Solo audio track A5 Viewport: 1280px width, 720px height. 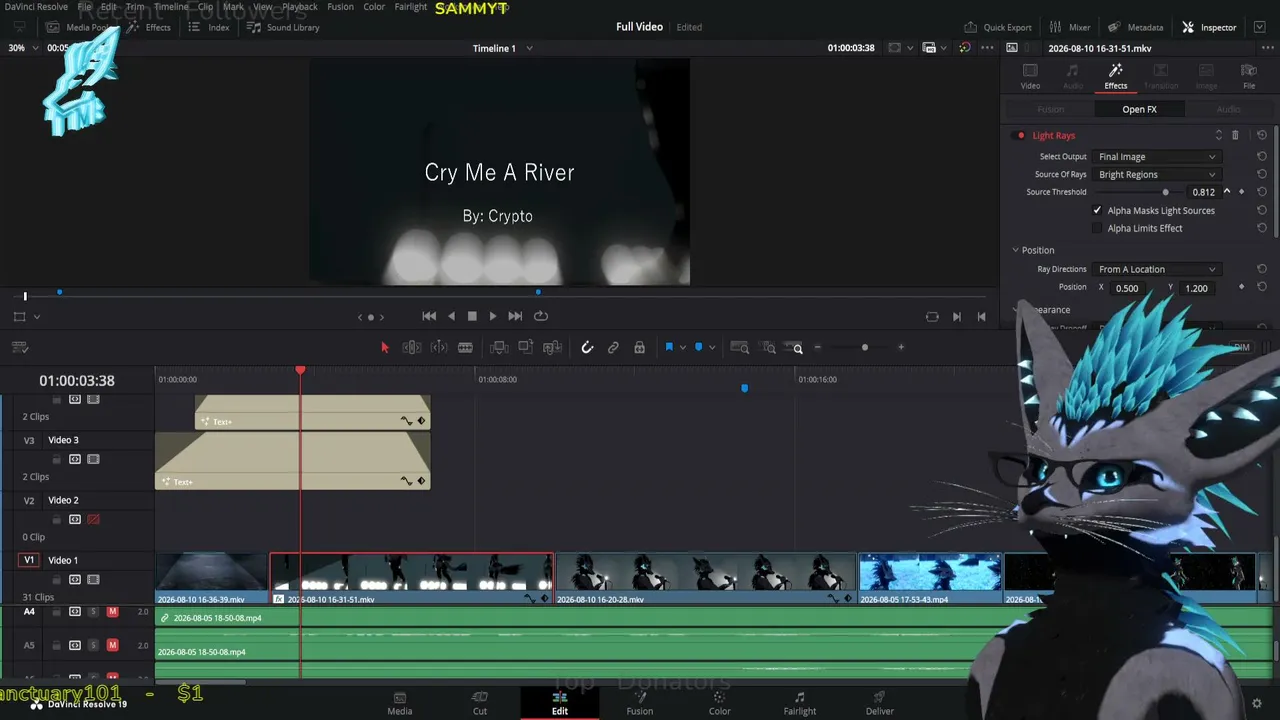(94, 645)
